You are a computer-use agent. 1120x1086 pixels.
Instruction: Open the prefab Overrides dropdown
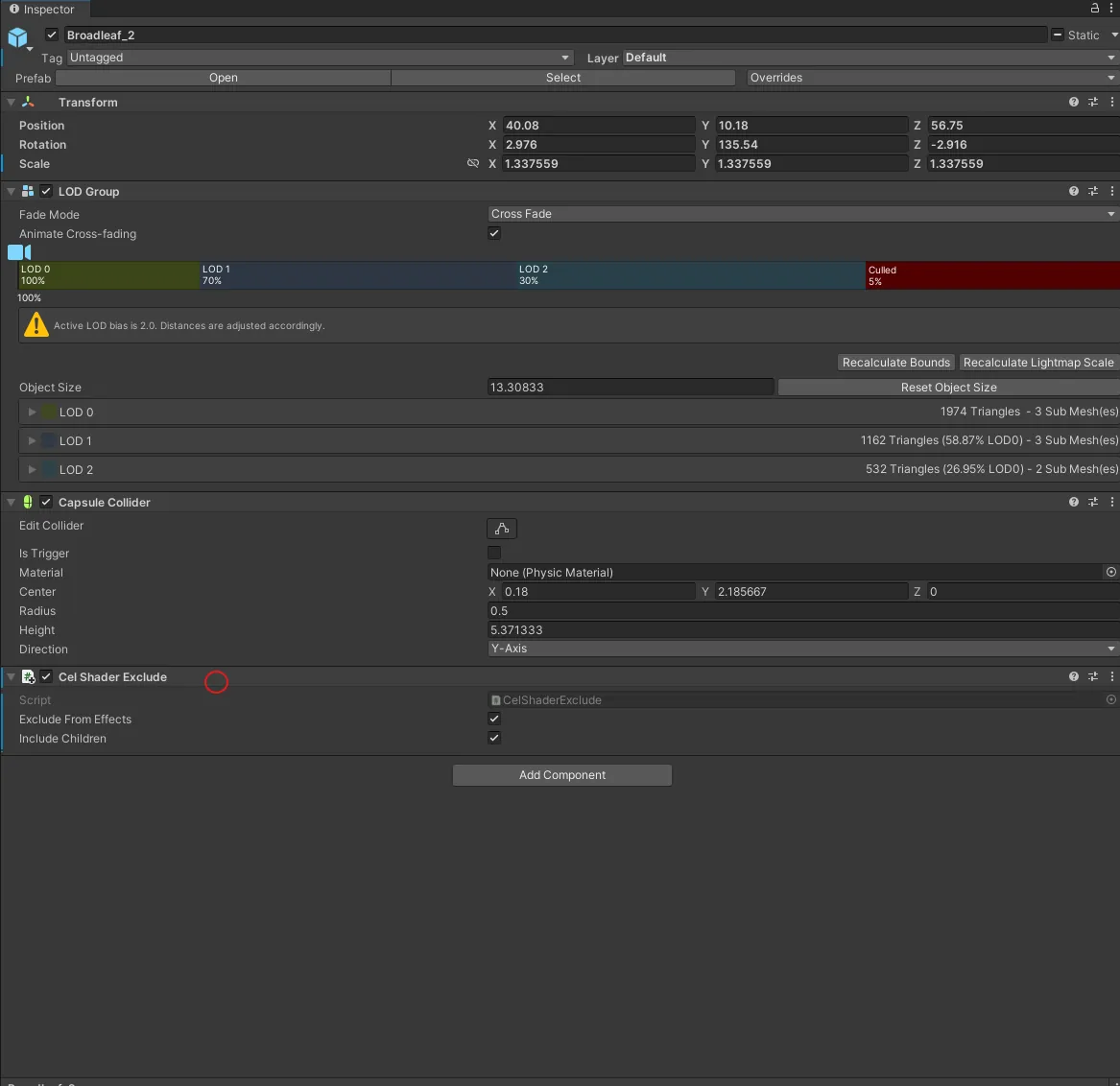pyautogui.click(x=932, y=78)
